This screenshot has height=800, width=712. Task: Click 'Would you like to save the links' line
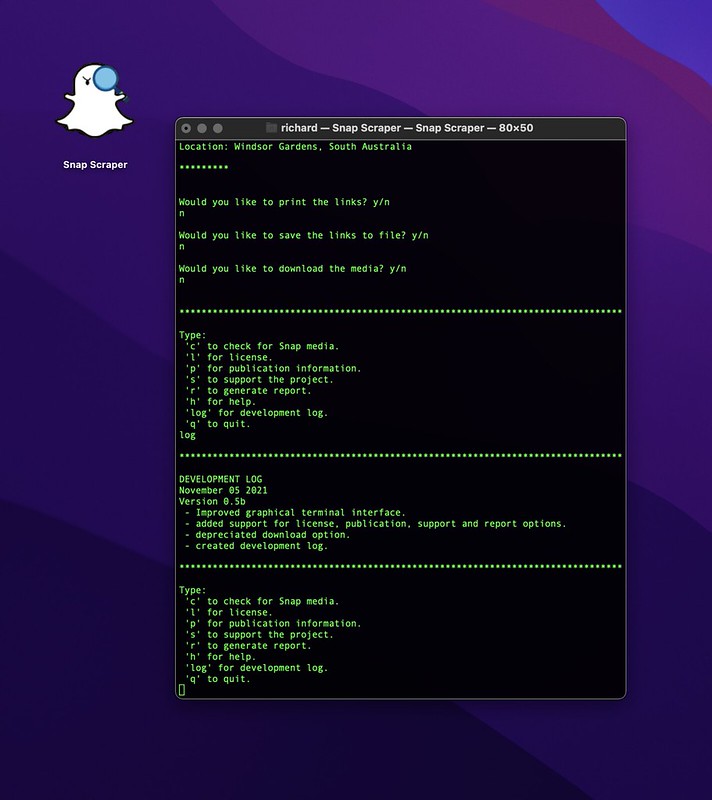pyautogui.click(x=303, y=235)
